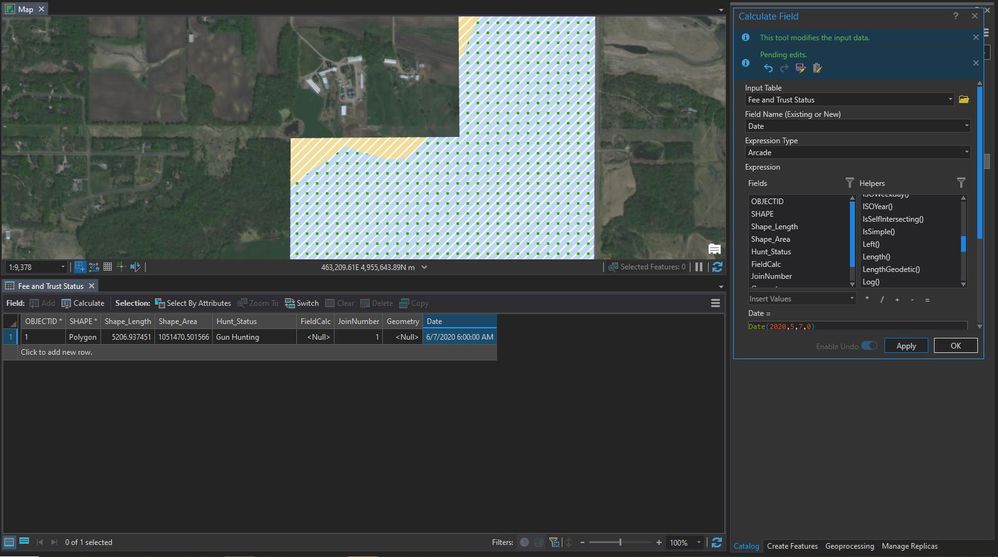Click the Helpers filter funnel icon
Viewport: 998px width, 557px height.
[x=961, y=183]
